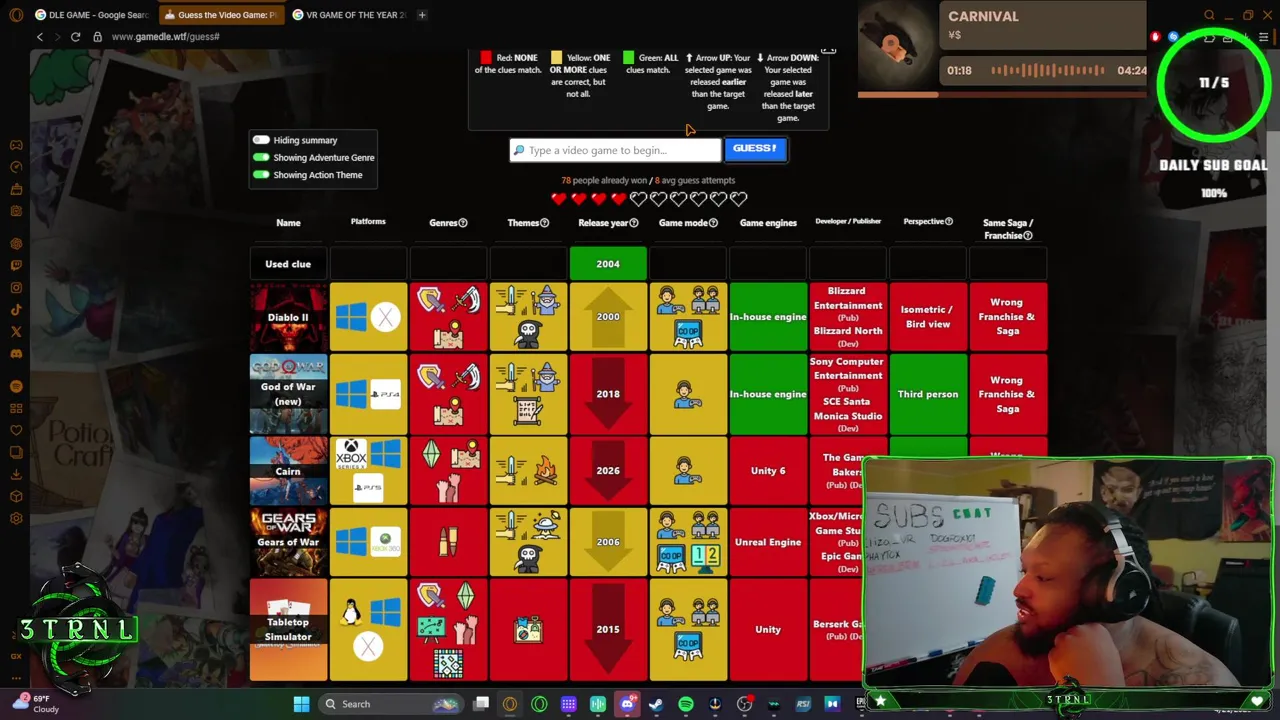Click site lock icon in address bar
The image size is (1280, 720).
[x=97, y=37]
